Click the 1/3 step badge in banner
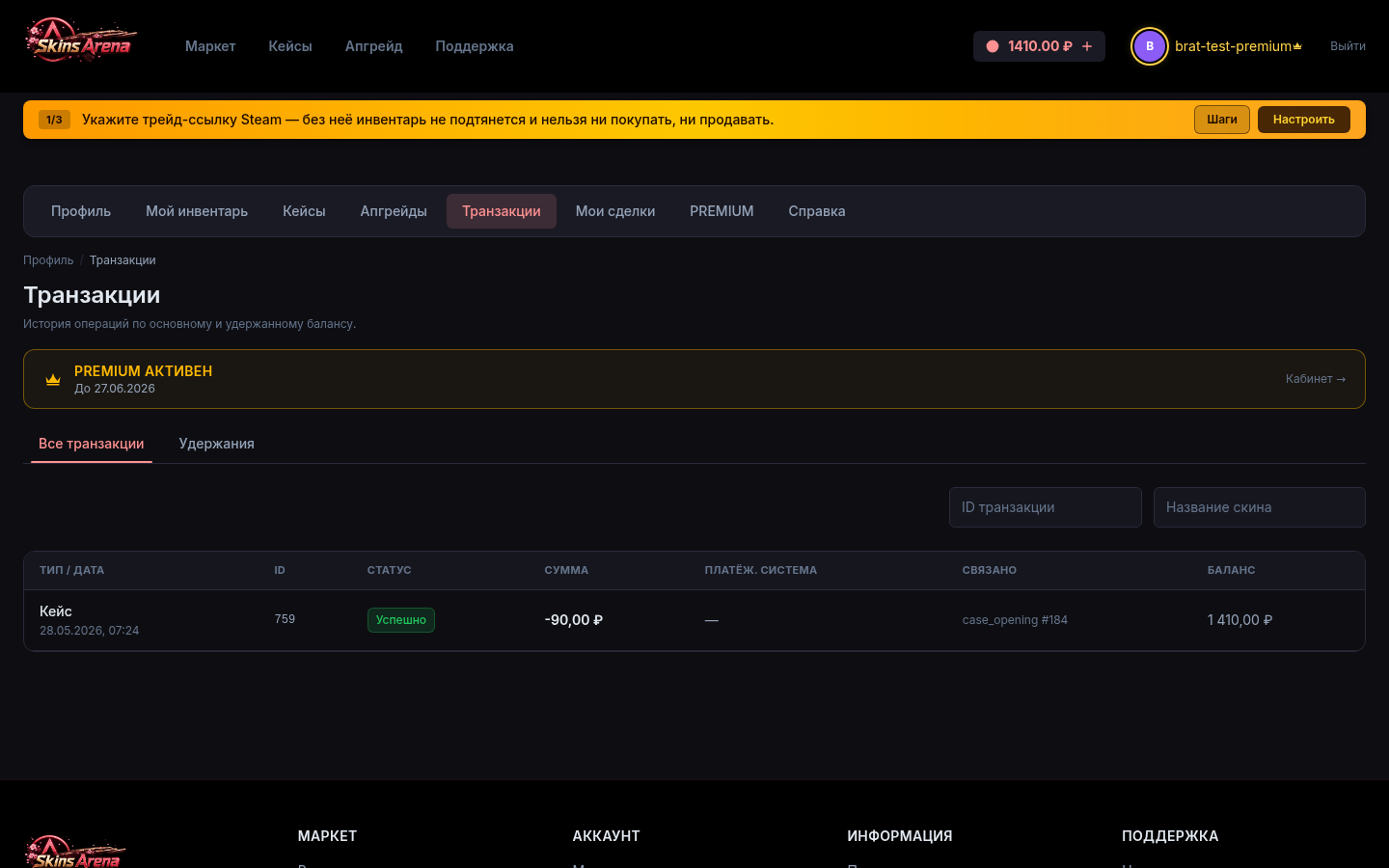Viewport: 1389px width, 868px height. click(54, 120)
